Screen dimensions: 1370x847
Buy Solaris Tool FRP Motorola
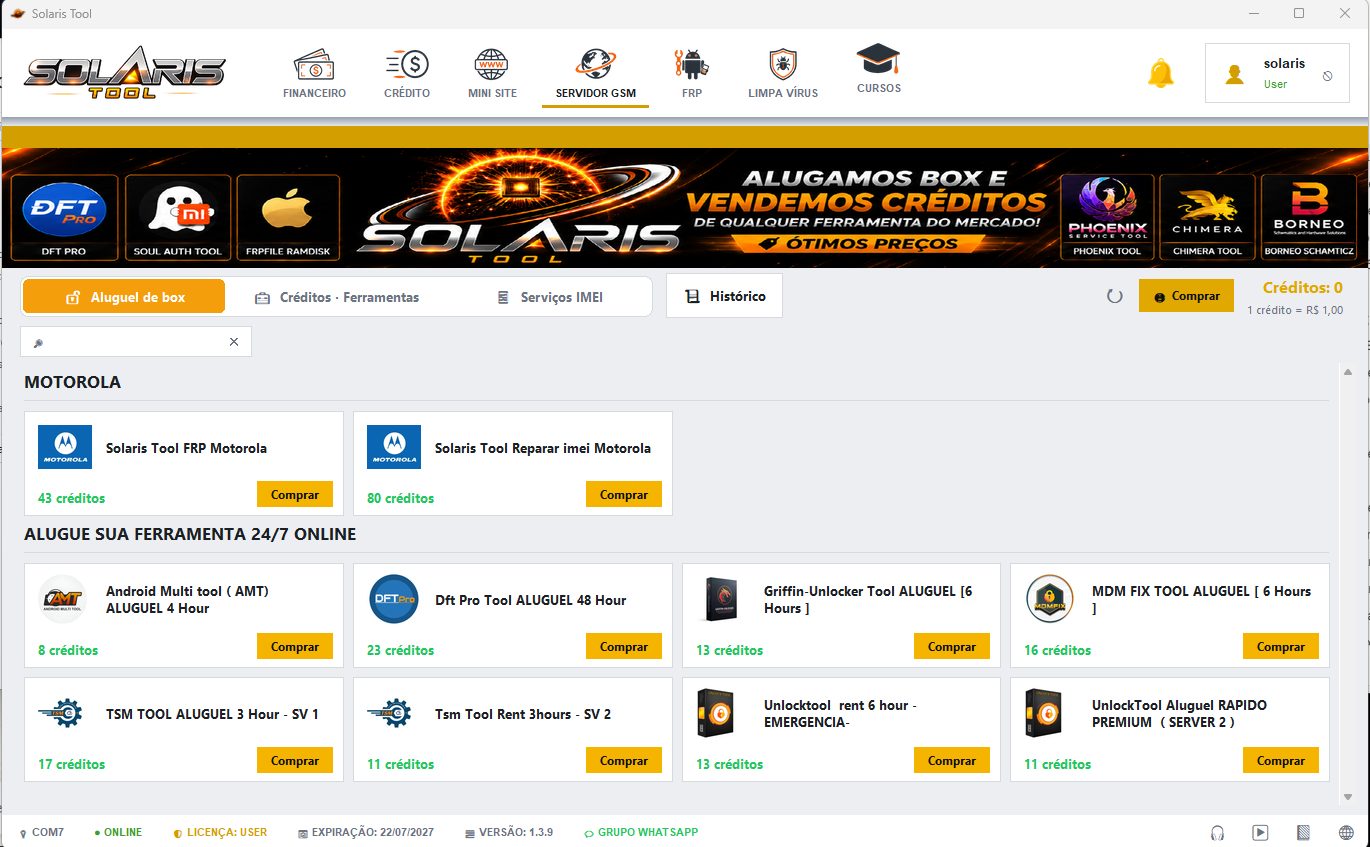295,495
